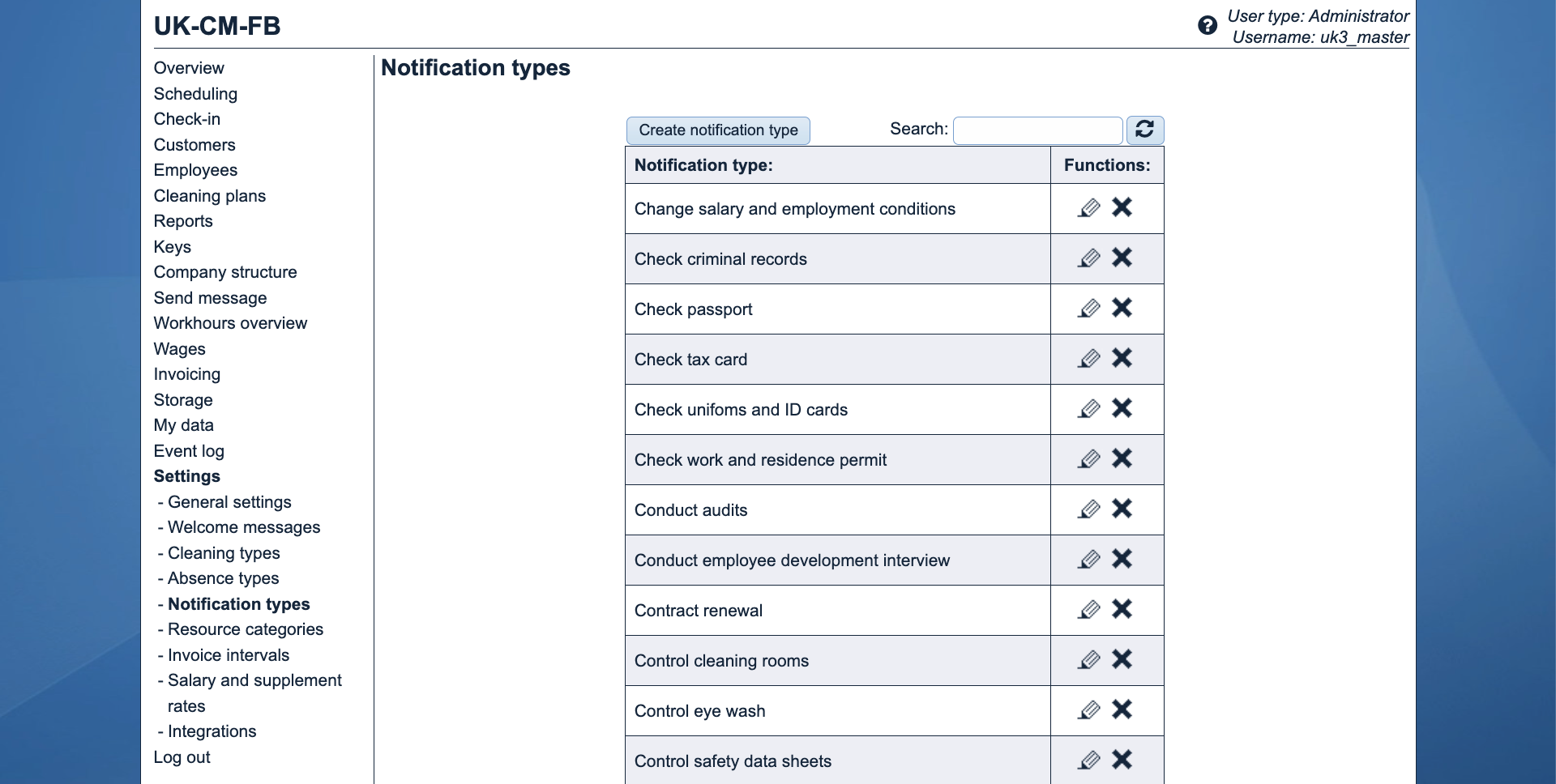The height and width of the screenshot is (784, 1556).
Task: Click the help question mark icon
Action: pyautogui.click(x=1208, y=26)
